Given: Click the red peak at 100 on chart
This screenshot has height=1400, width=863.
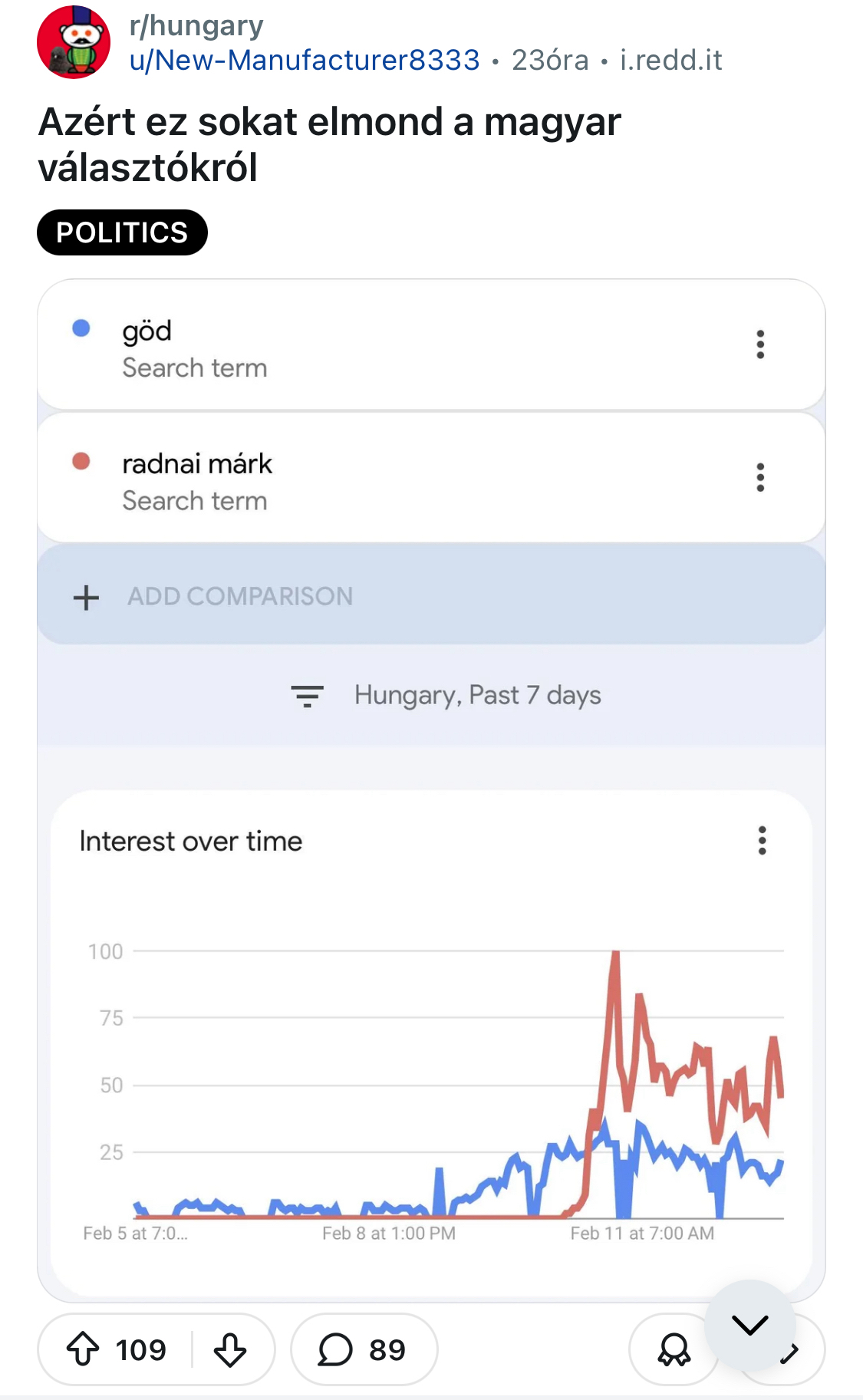Looking at the screenshot, I should tap(615, 954).
